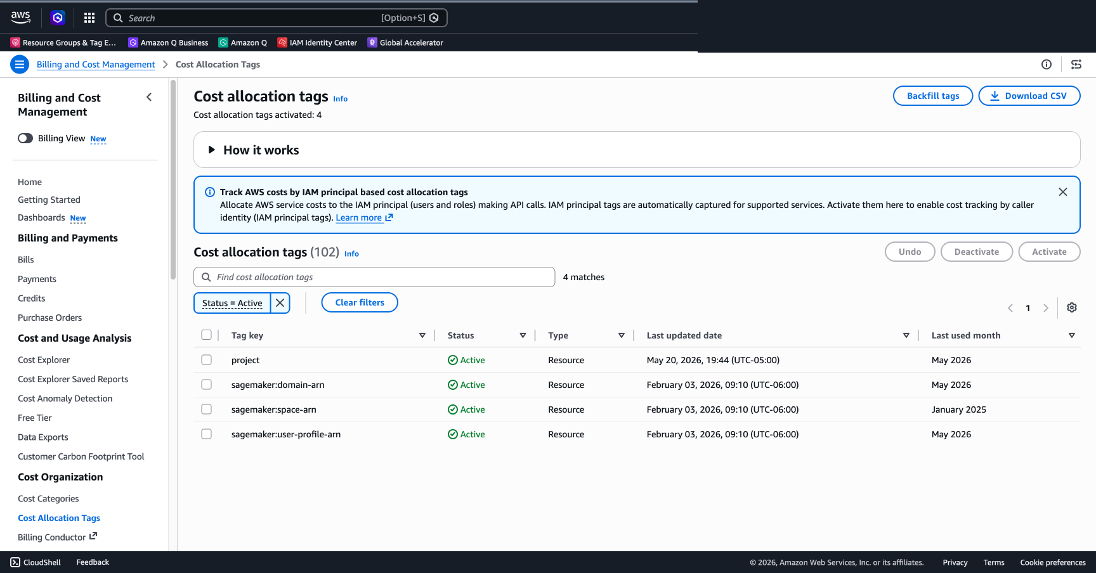Follow the Learn more link in banner
This screenshot has width=1096, height=573.
click(364, 218)
